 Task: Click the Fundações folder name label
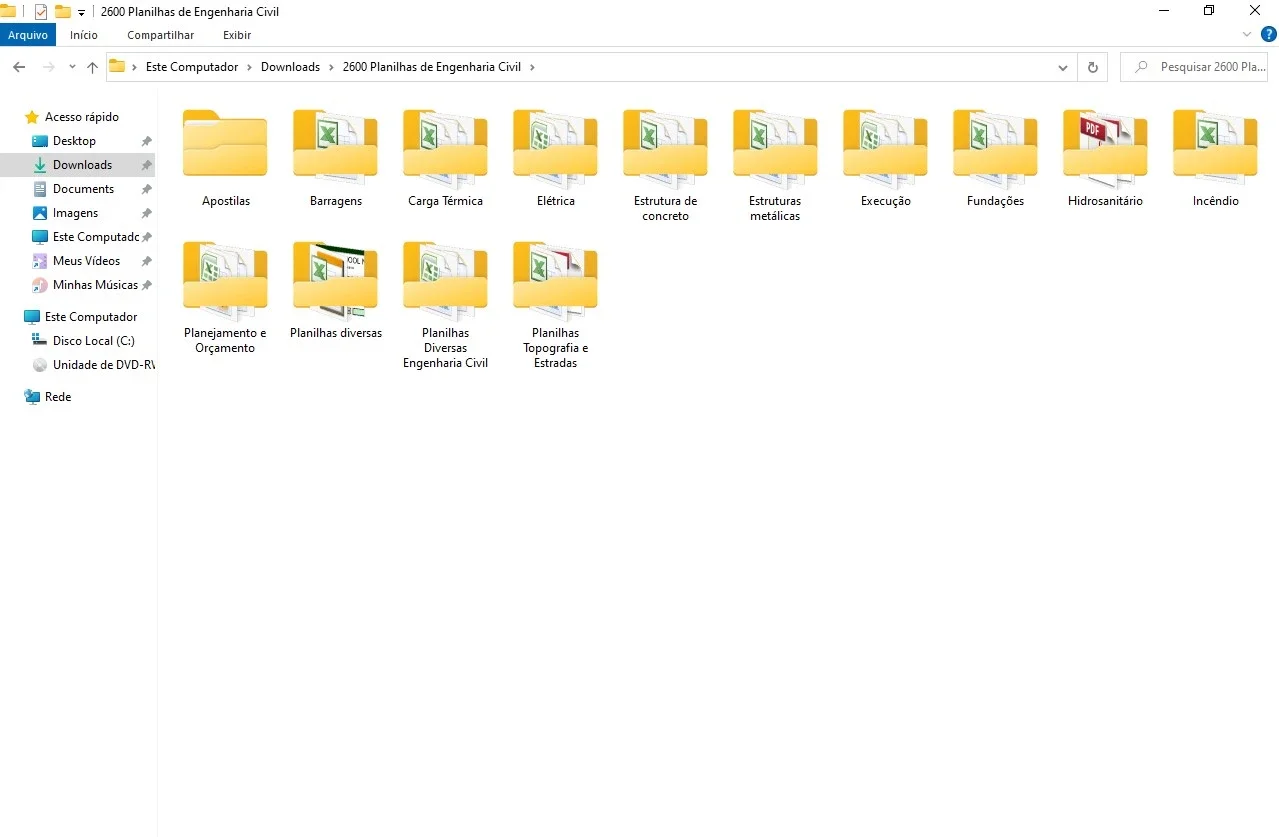pyautogui.click(x=995, y=201)
